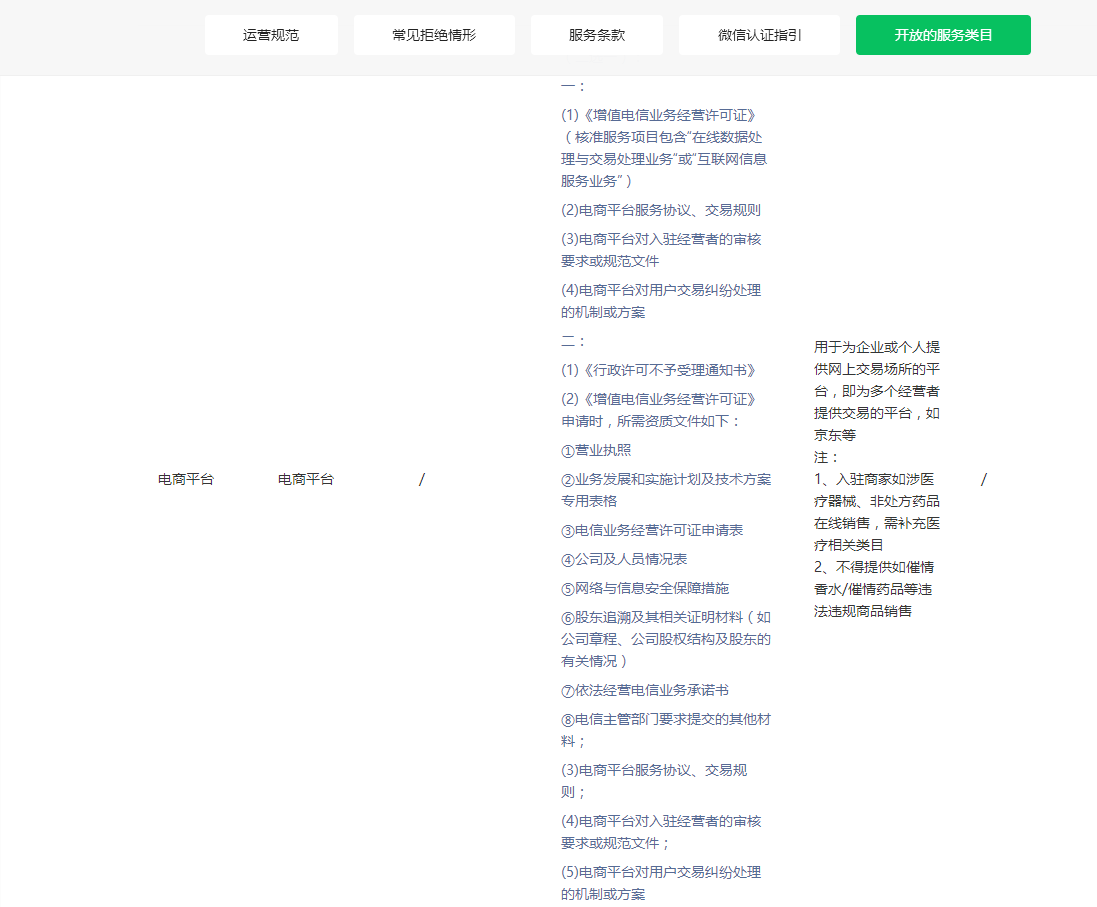Click the second-column 电商平台 cell

(306, 479)
